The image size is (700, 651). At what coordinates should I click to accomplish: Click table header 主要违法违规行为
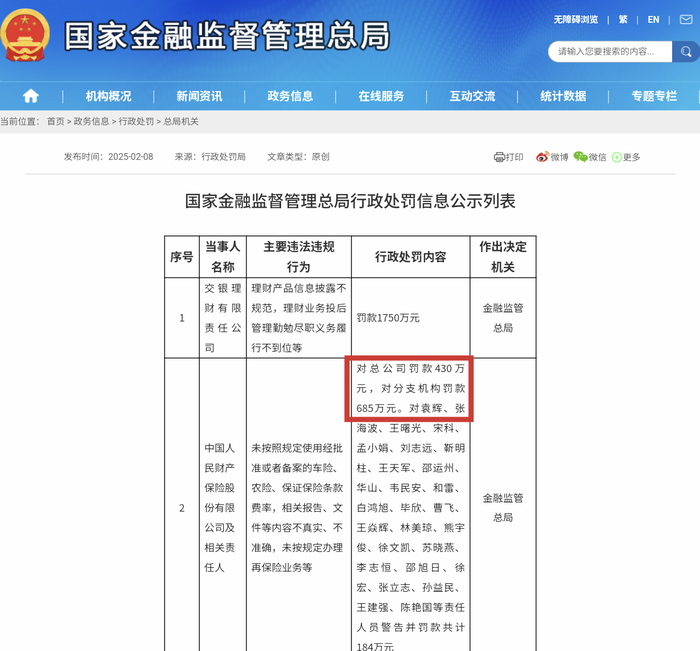(299, 257)
